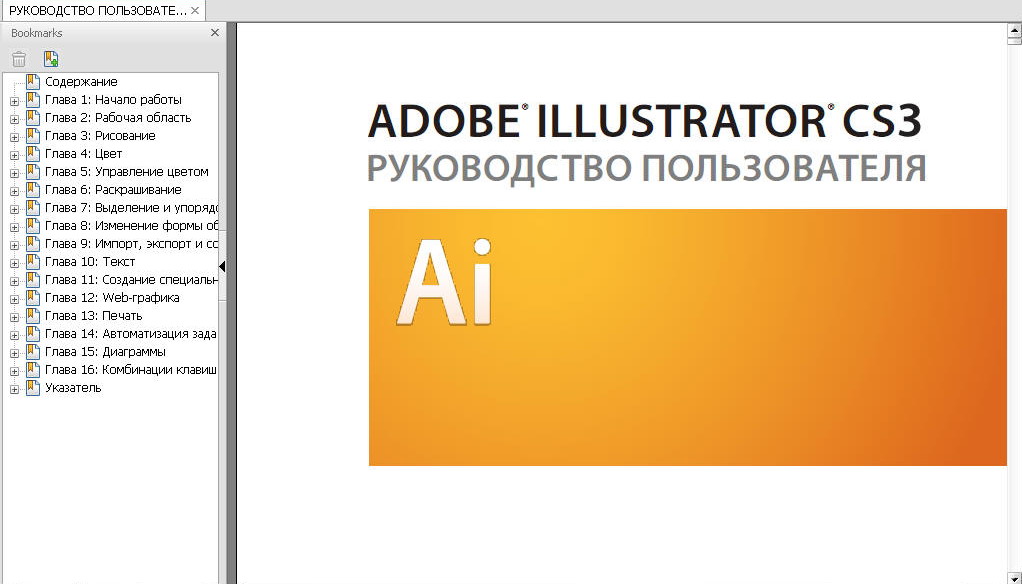1022x584 pixels.
Task: Expand Глава 3: Рисование
Action: tap(14, 137)
